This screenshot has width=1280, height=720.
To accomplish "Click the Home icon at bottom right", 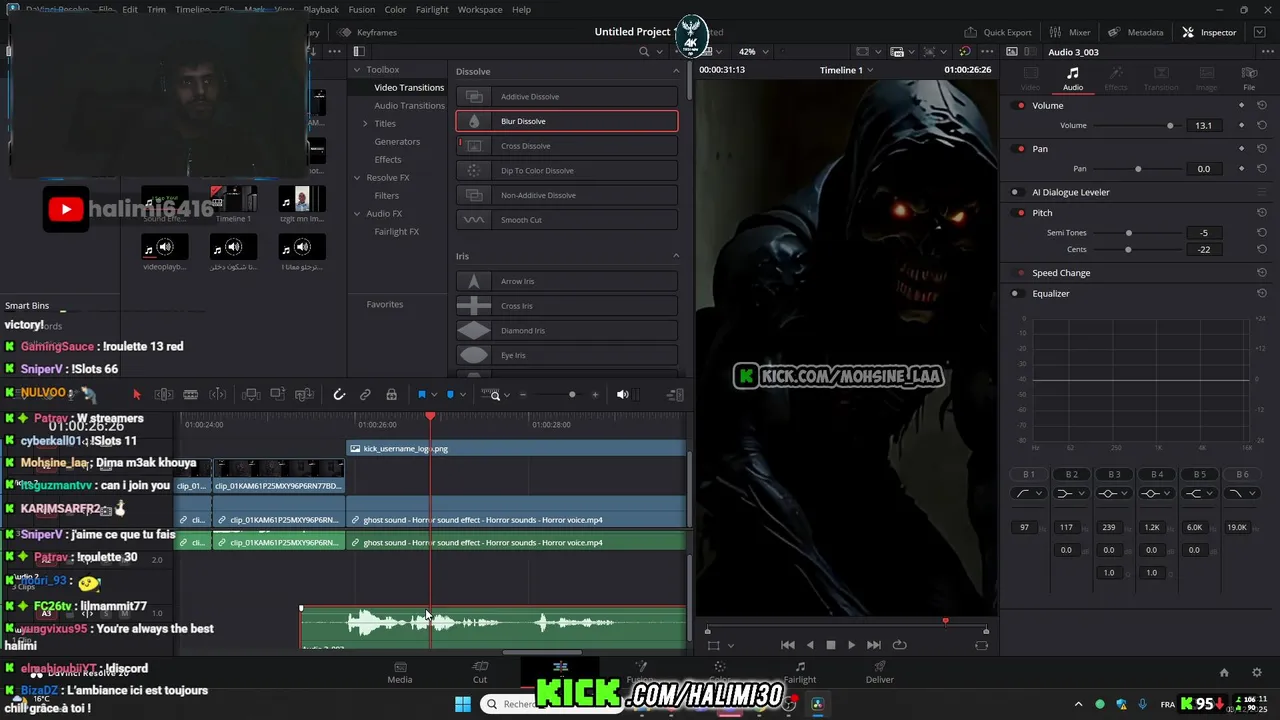I will pos(1224,672).
